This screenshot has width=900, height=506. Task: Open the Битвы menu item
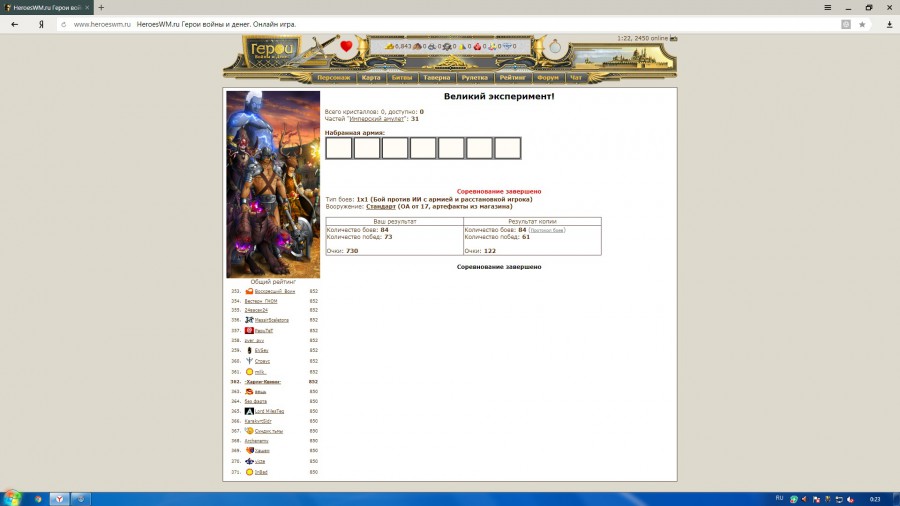(402, 77)
